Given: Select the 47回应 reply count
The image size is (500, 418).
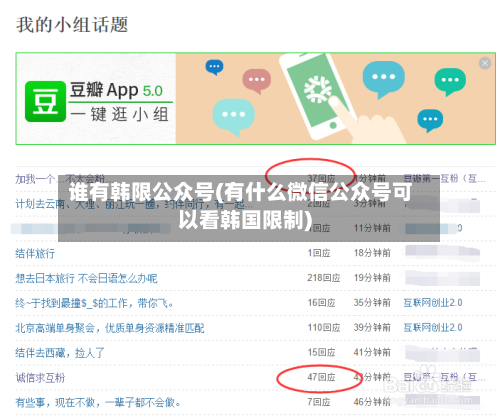Looking at the screenshot, I should click(321, 377).
